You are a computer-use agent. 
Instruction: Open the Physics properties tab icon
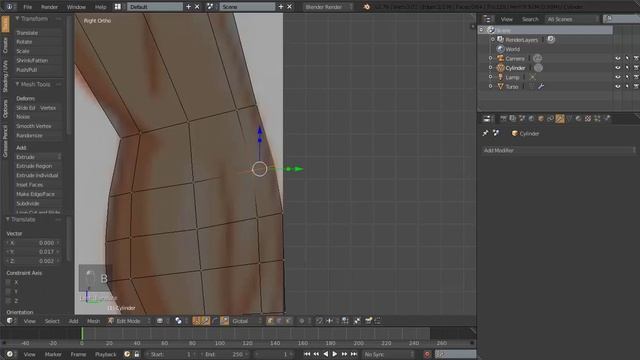[x=607, y=118]
